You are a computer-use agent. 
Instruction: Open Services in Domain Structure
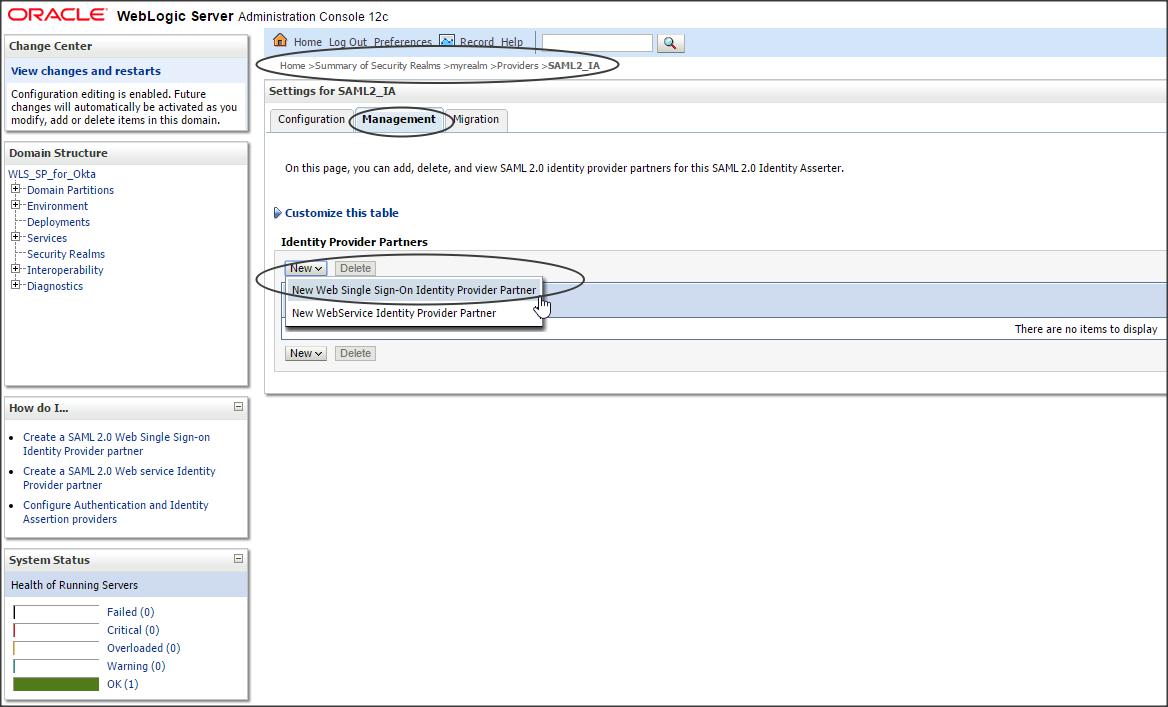click(x=47, y=238)
